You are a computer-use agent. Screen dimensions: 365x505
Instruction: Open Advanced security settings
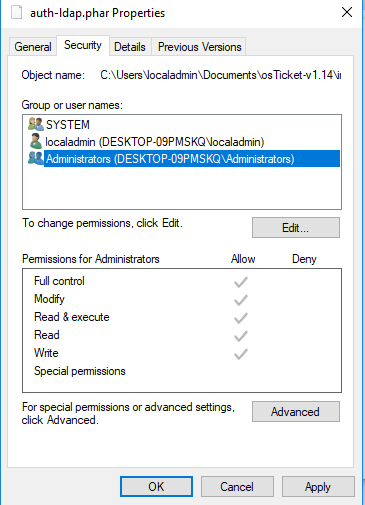pyautogui.click(x=296, y=412)
